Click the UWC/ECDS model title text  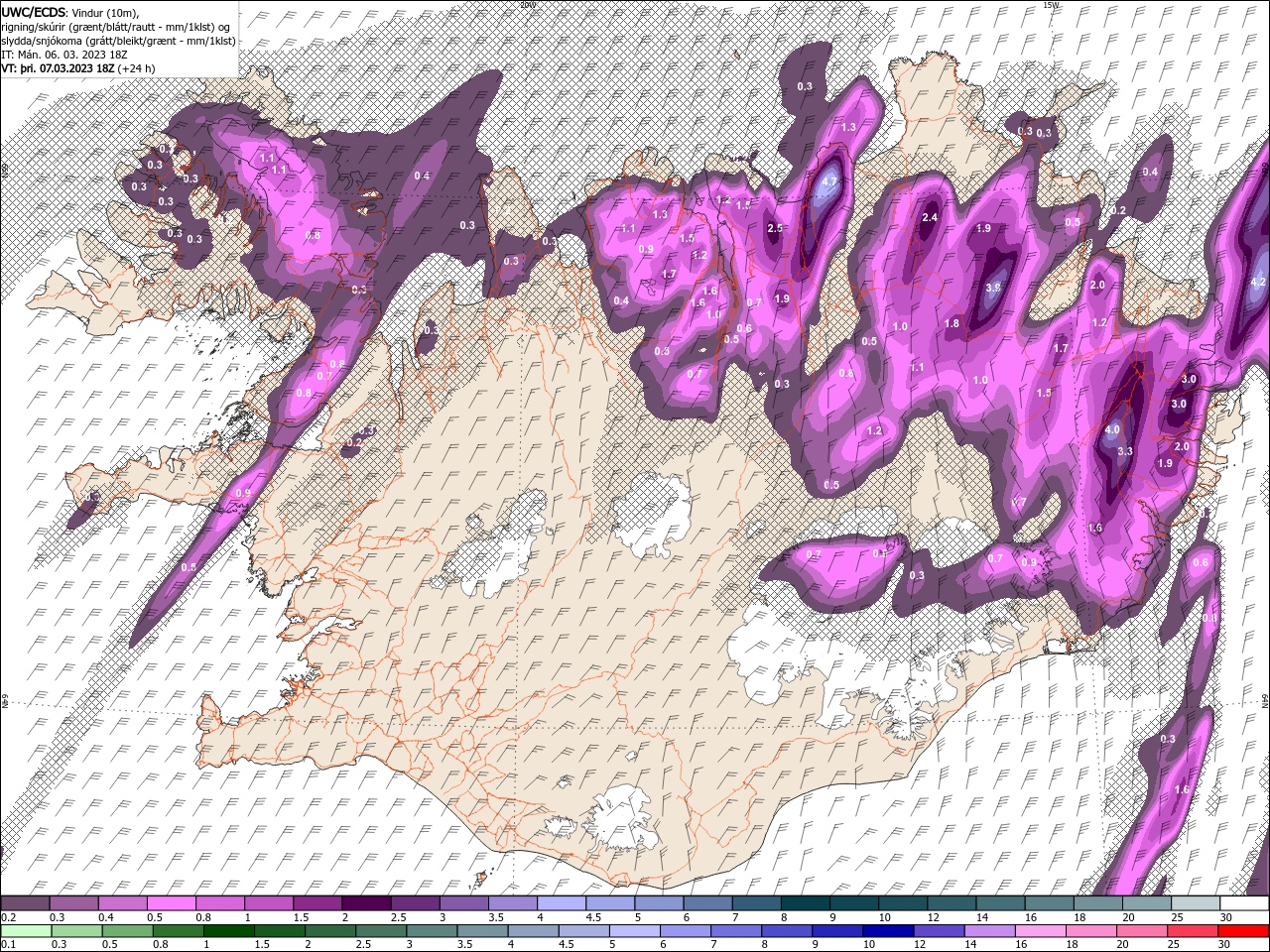[x=34, y=11]
